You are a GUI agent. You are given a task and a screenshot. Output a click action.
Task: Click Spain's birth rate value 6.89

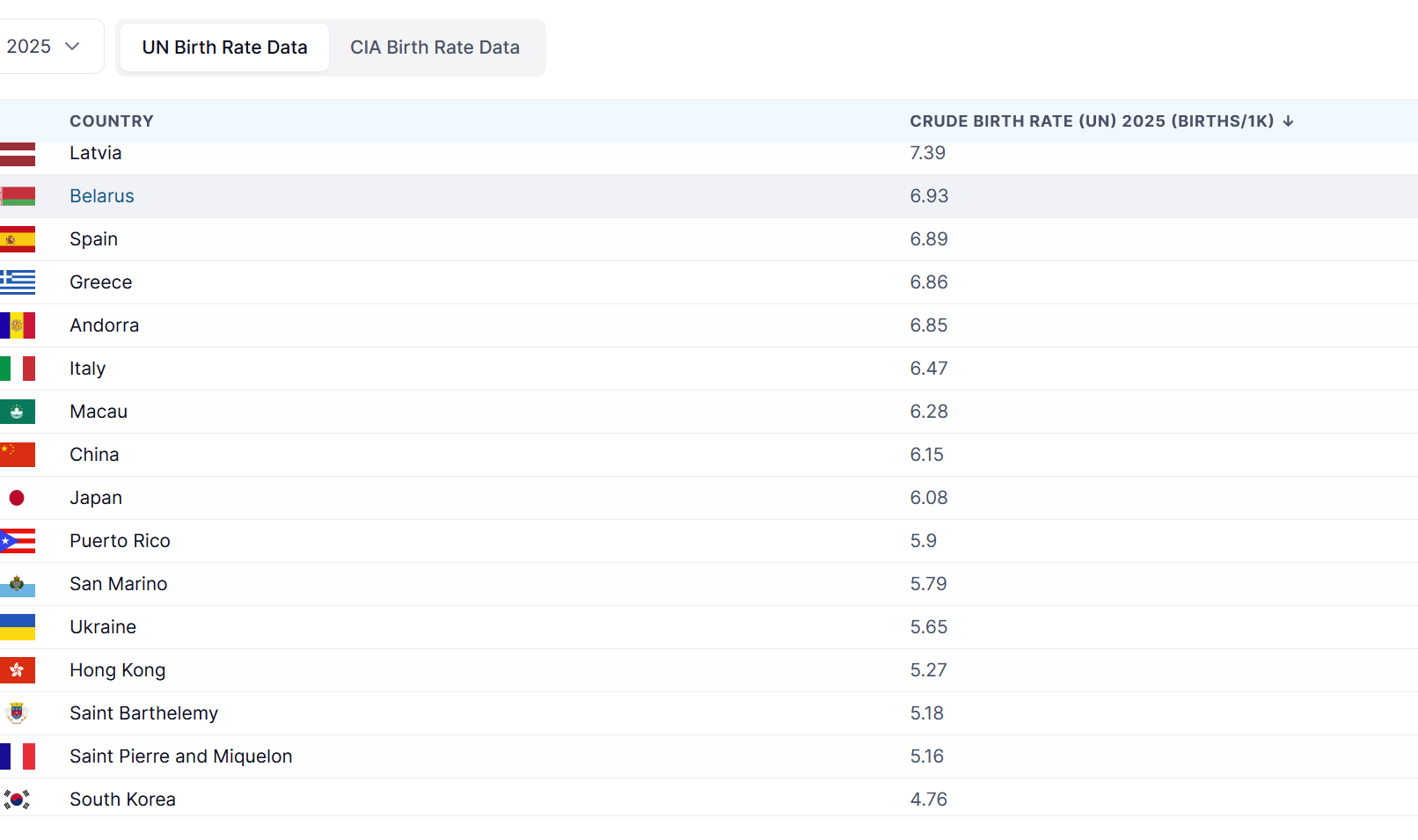click(x=929, y=239)
